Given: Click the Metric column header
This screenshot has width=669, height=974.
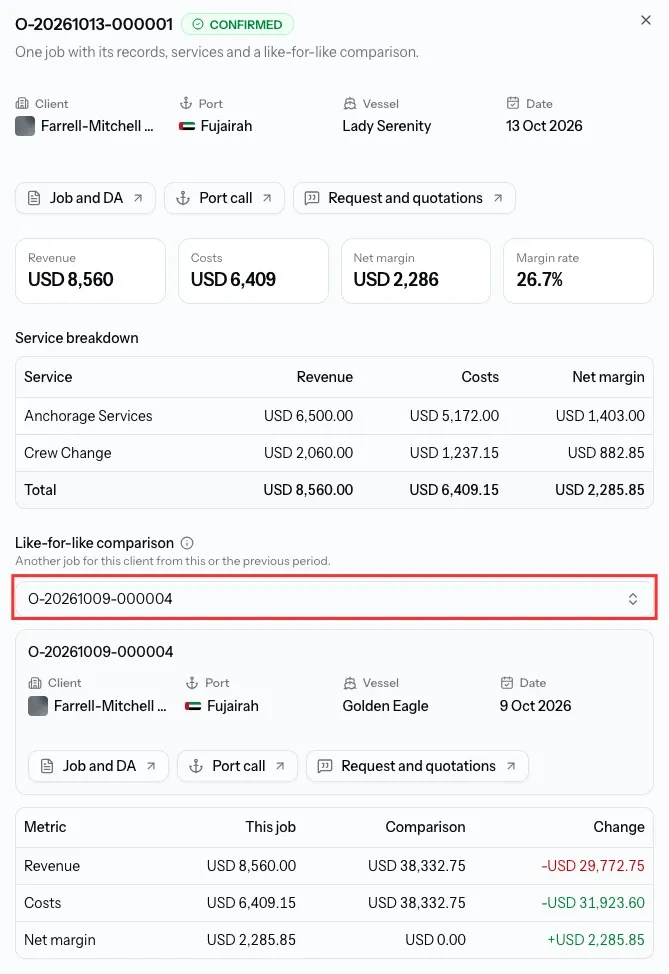Looking at the screenshot, I should [x=45, y=827].
